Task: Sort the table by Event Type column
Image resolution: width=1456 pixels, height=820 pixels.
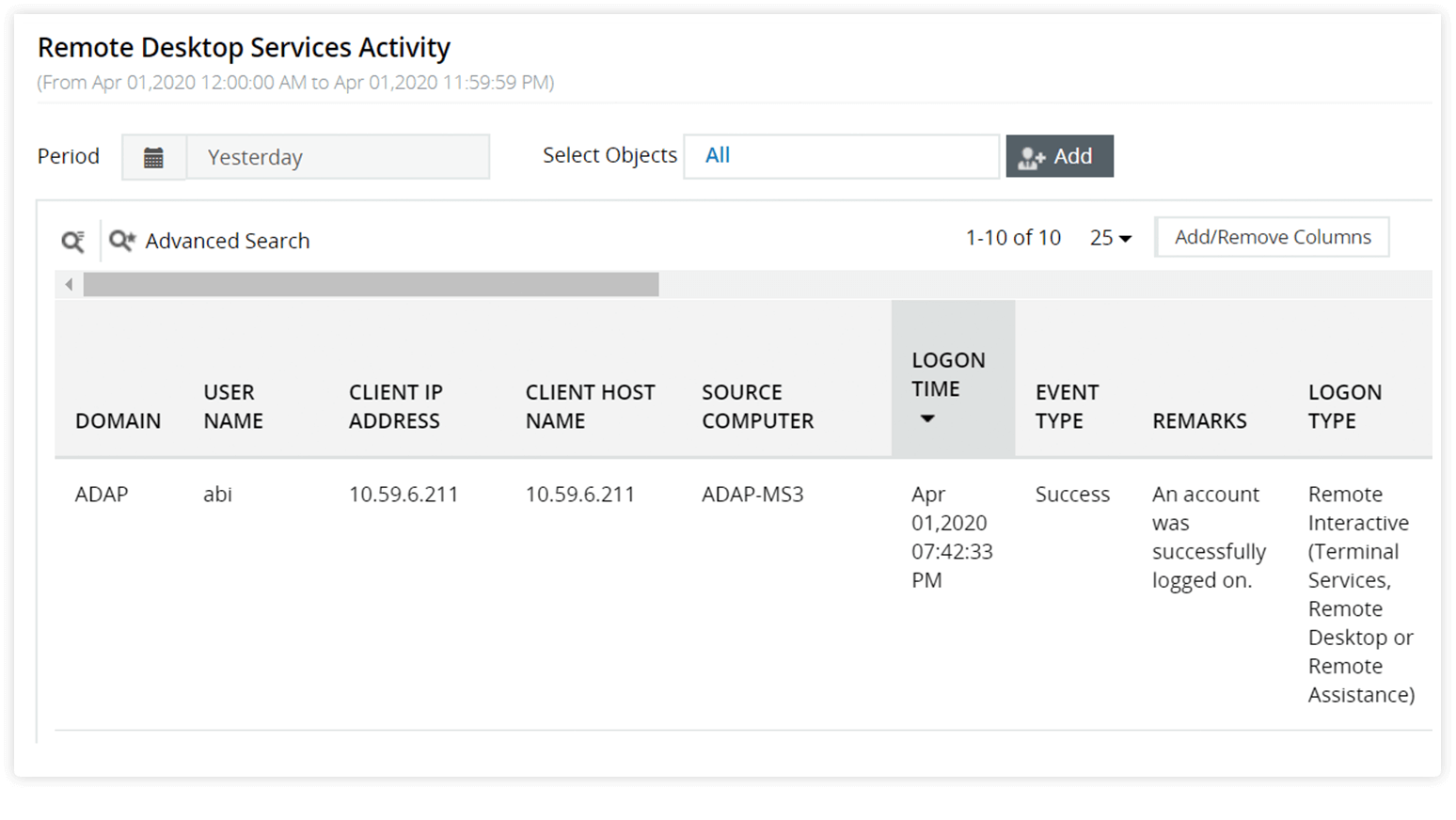Action: pos(1067,406)
